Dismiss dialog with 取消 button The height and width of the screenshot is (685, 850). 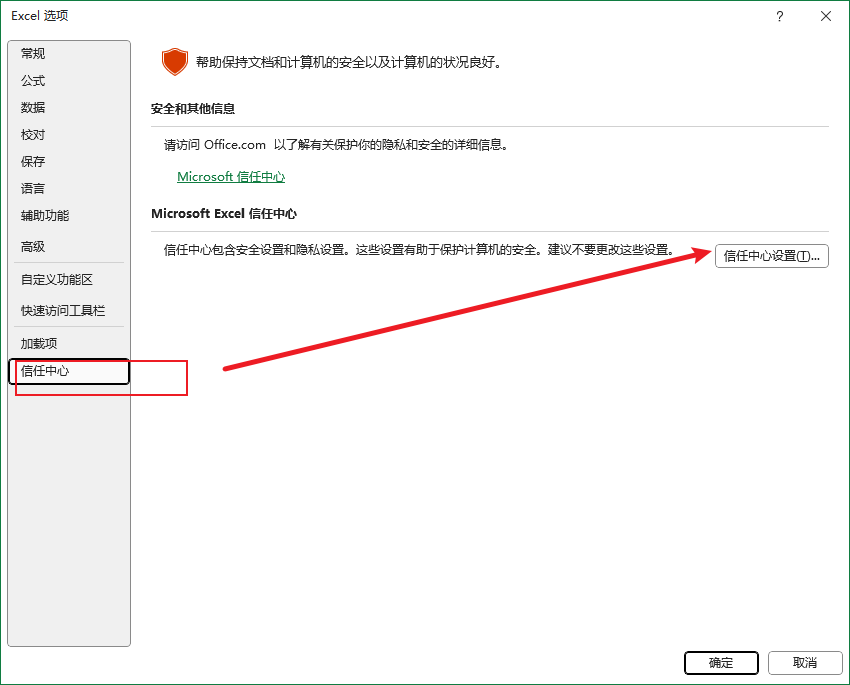pyautogui.click(x=805, y=663)
